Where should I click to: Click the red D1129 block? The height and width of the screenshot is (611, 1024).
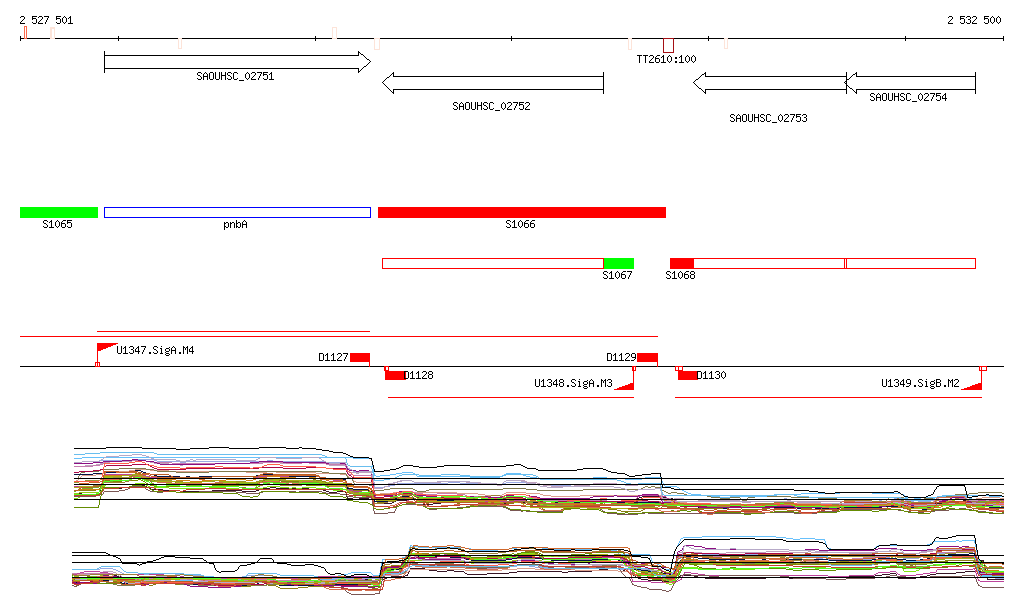tap(647, 358)
